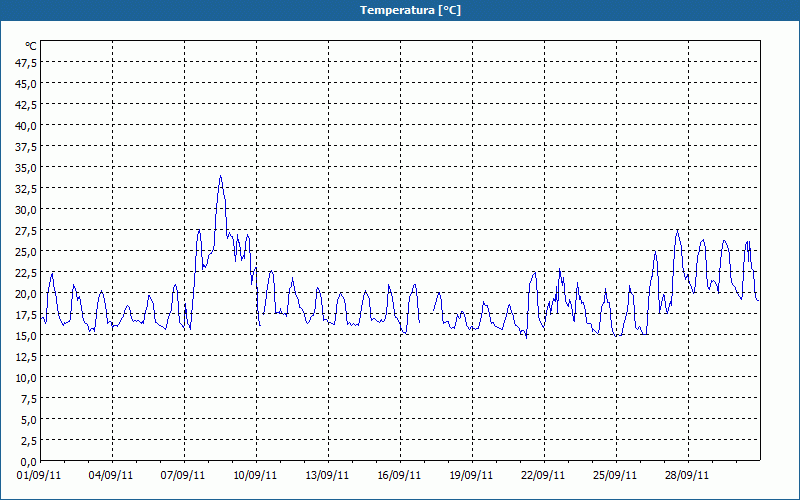Select the 45,0 y-axis label
This screenshot has width=800, height=500.
click(26, 84)
